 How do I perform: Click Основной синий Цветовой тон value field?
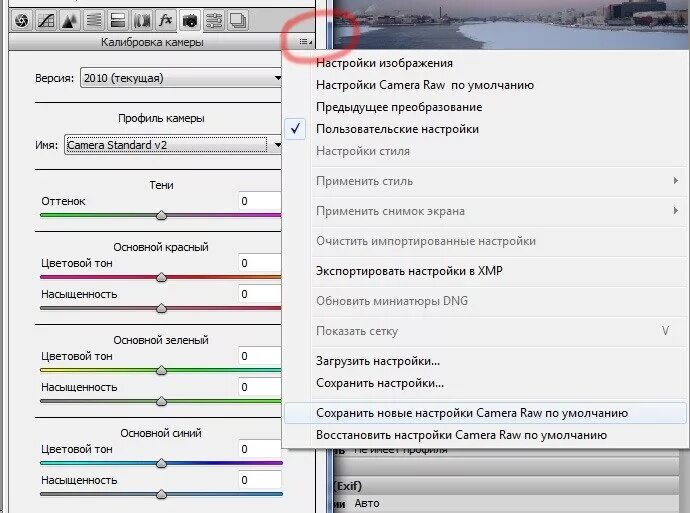[x=260, y=449]
